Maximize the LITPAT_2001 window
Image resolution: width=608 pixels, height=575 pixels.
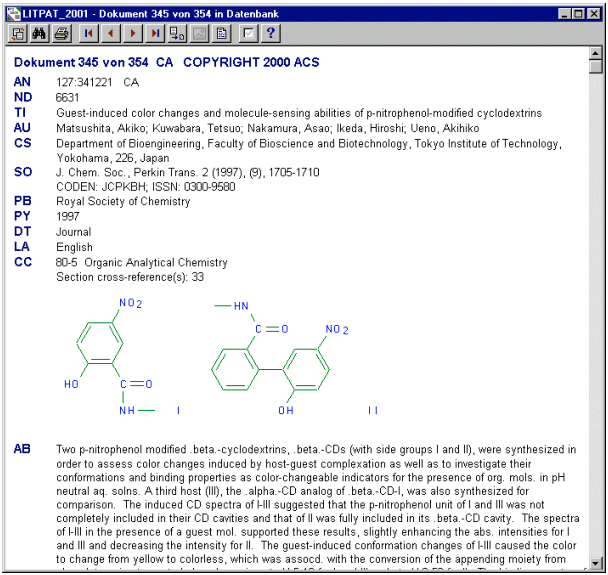[x=580, y=12]
